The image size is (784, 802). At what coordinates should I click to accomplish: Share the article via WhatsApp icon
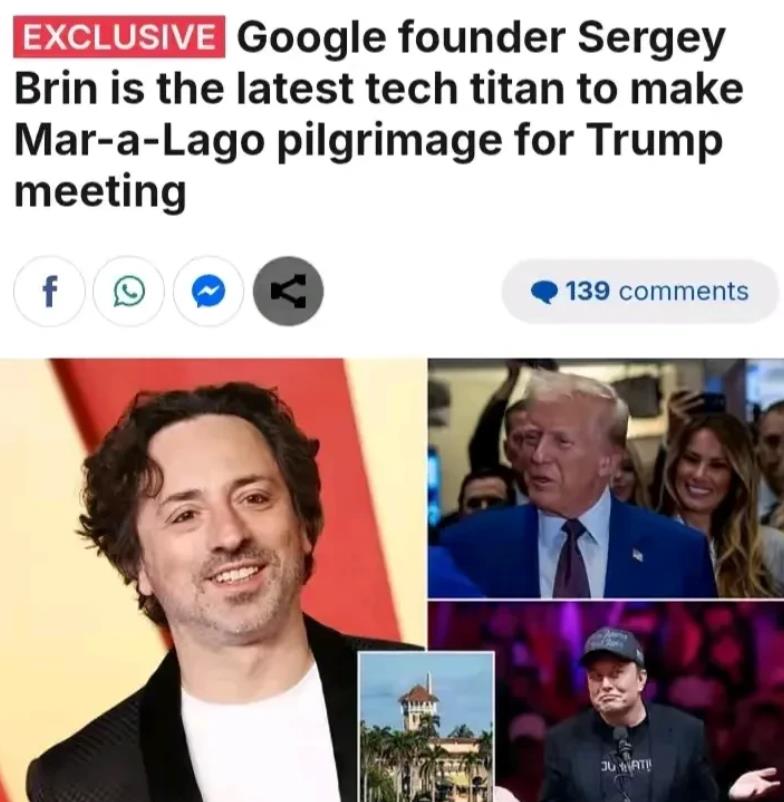(129, 291)
